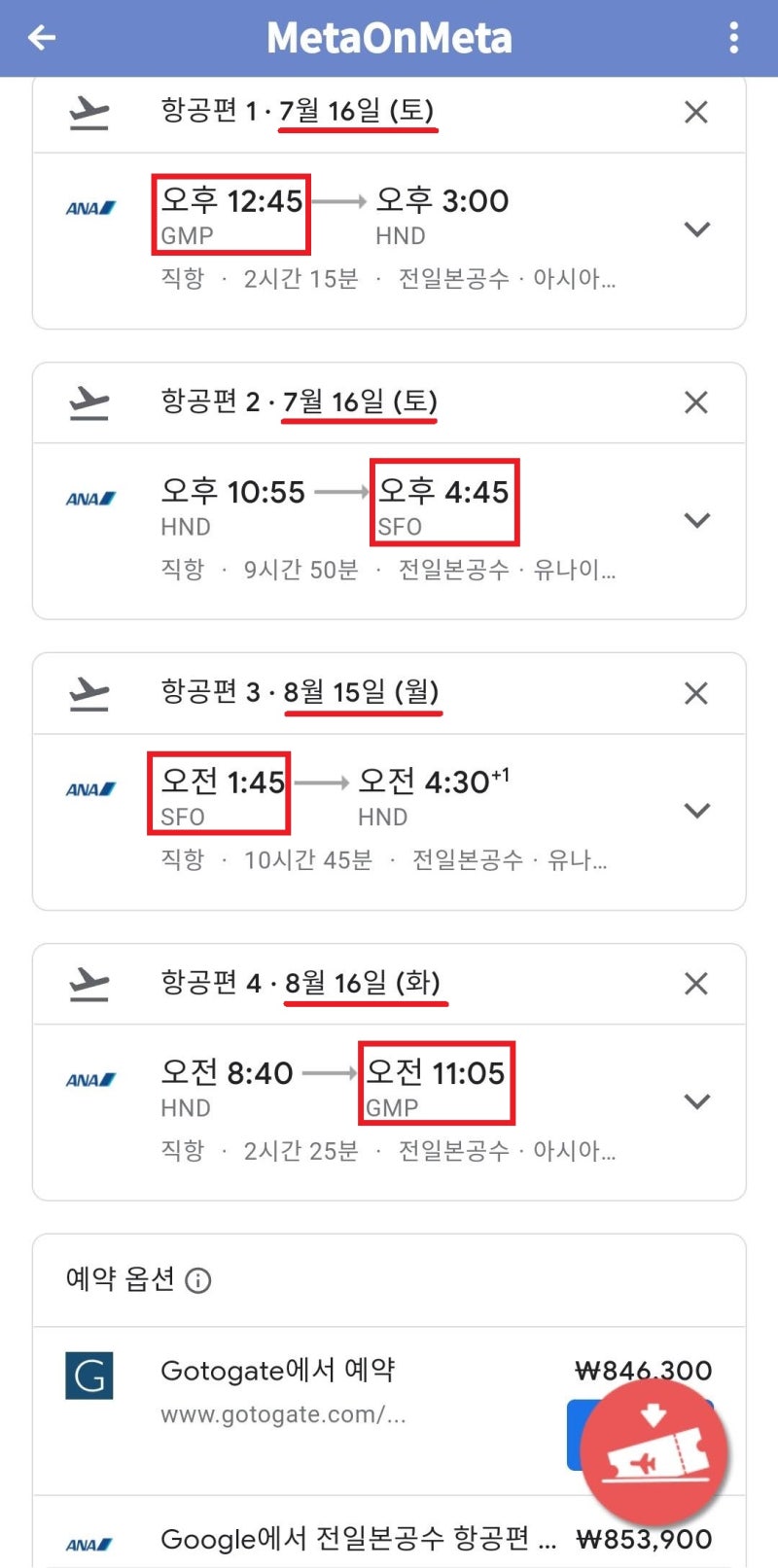The image size is (778, 1568).
Task: Close the 8월 15일 flight card
Action: (x=695, y=692)
